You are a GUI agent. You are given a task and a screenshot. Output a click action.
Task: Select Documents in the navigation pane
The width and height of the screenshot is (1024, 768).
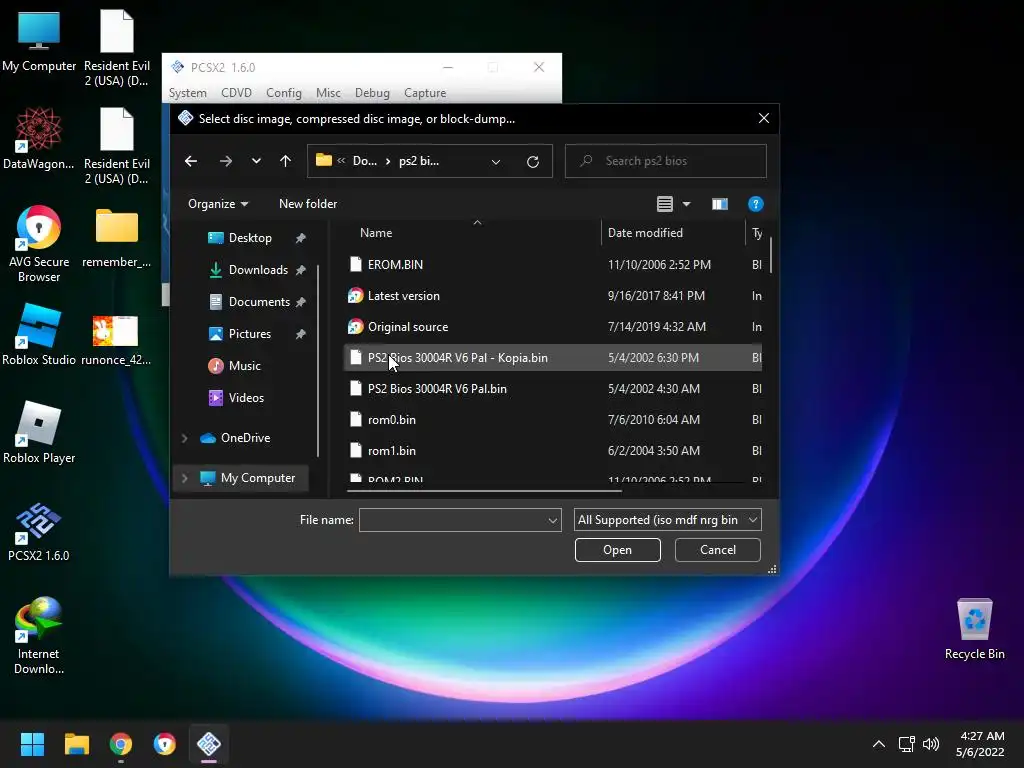click(259, 302)
